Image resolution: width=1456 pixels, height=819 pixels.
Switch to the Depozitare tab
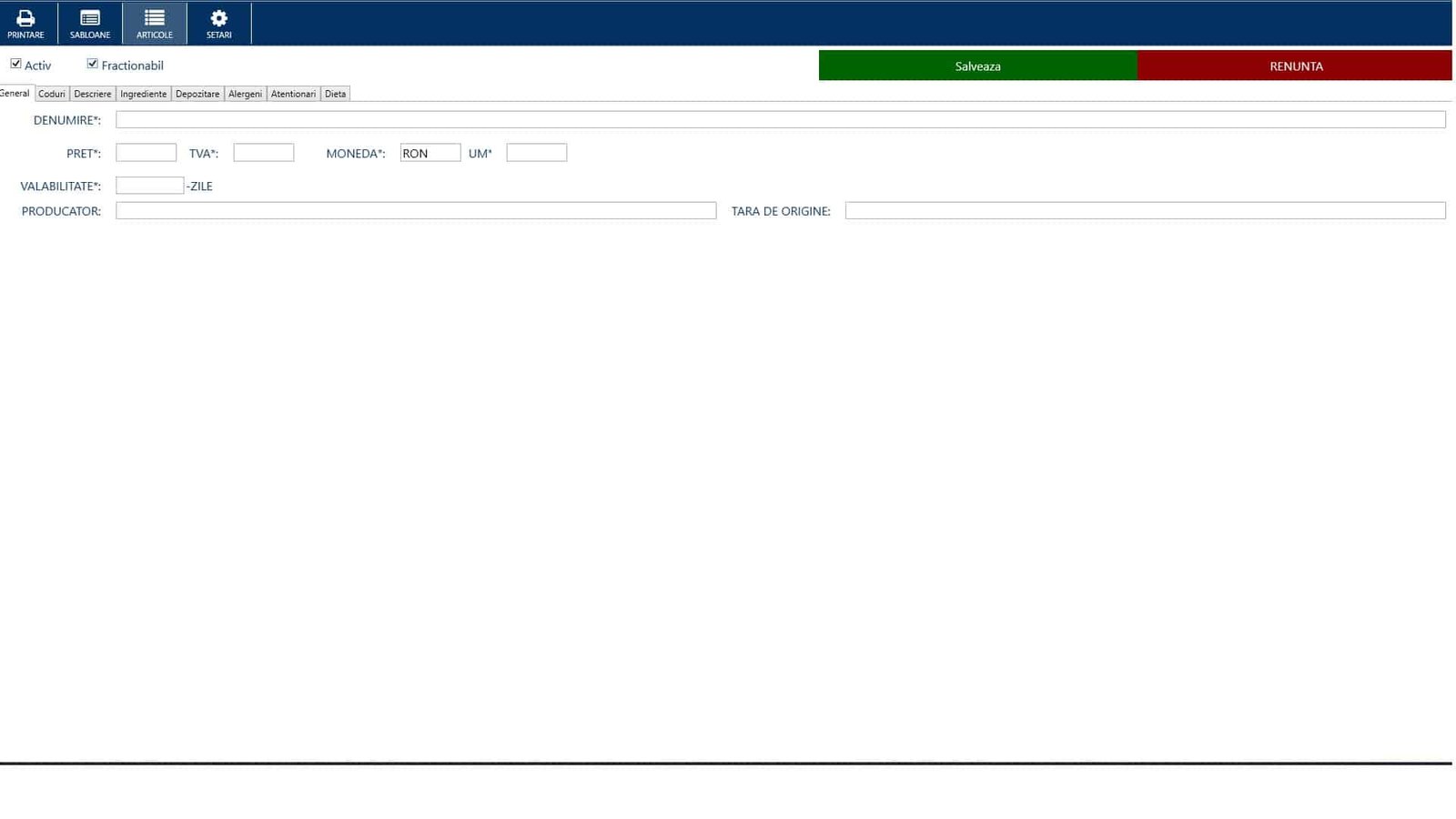(197, 93)
